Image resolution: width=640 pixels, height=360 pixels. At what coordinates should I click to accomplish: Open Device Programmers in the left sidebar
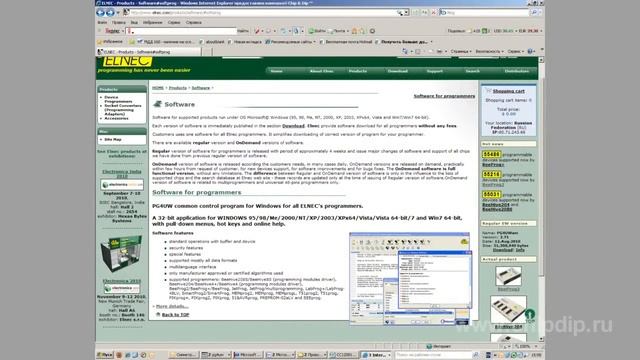tap(118, 99)
